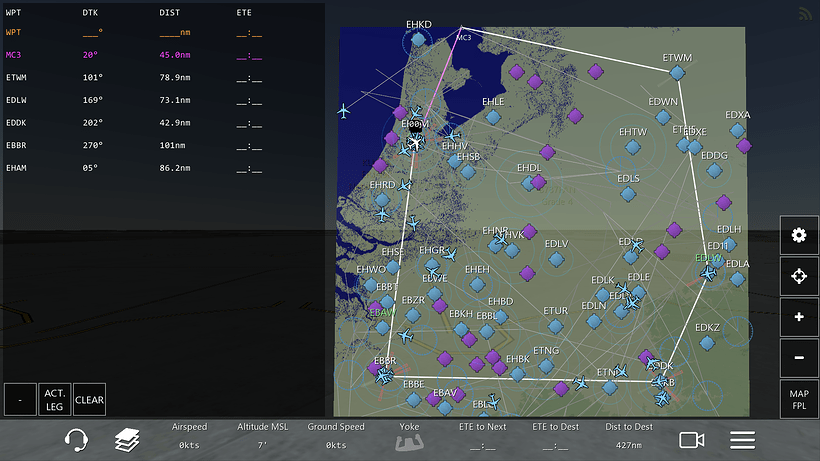Click the ACT. LEG button
This screenshot has width=820, height=461.
click(54, 400)
